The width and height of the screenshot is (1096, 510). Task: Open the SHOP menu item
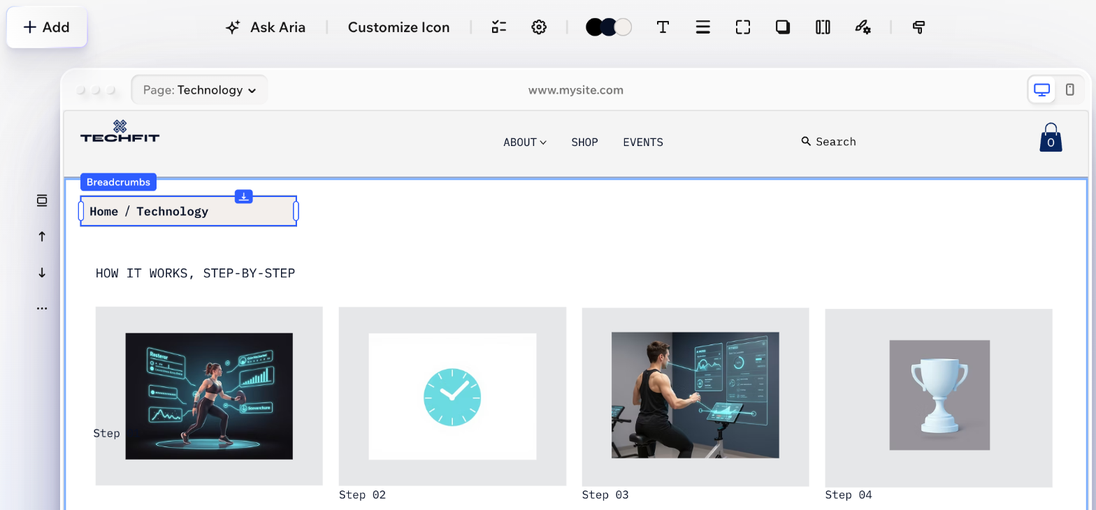pyautogui.click(x=584, y=142)
